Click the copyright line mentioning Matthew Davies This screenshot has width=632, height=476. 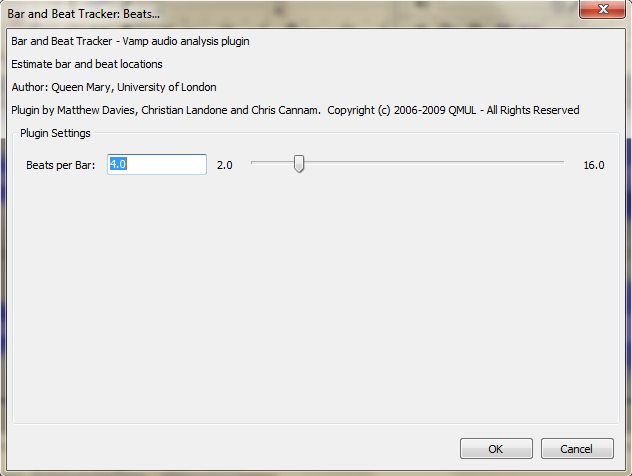click(295, 110)
